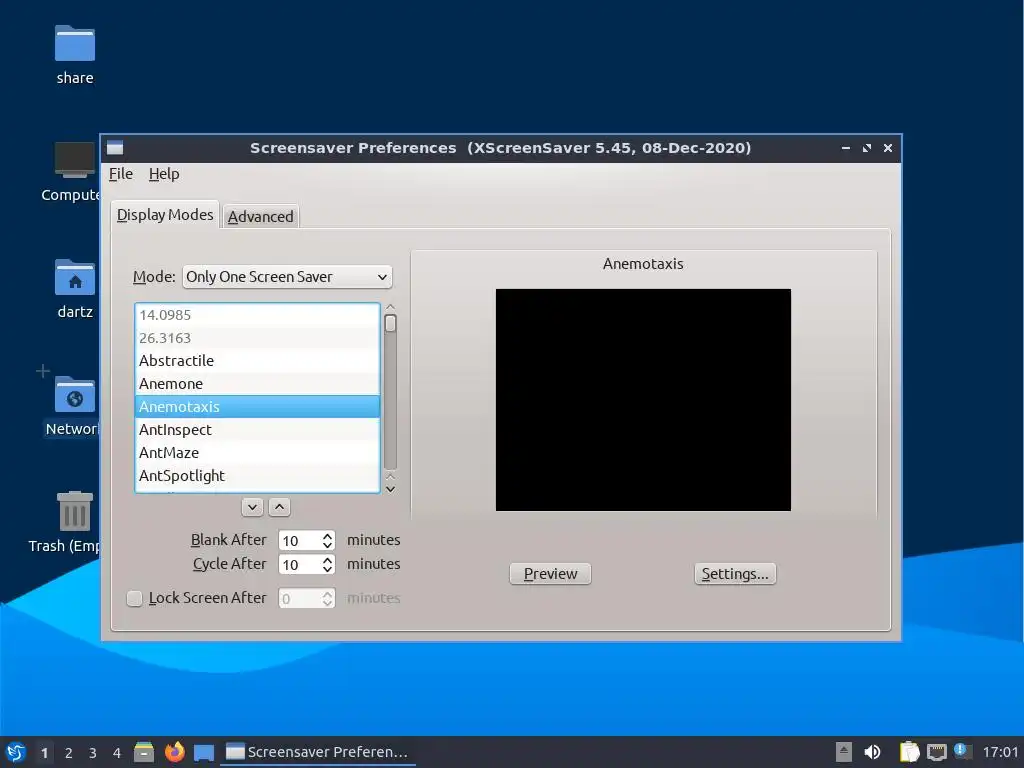Click the Blank After minutes field
The width and height of the screenshot is (1024, 768).
click(x=299, y=541)
